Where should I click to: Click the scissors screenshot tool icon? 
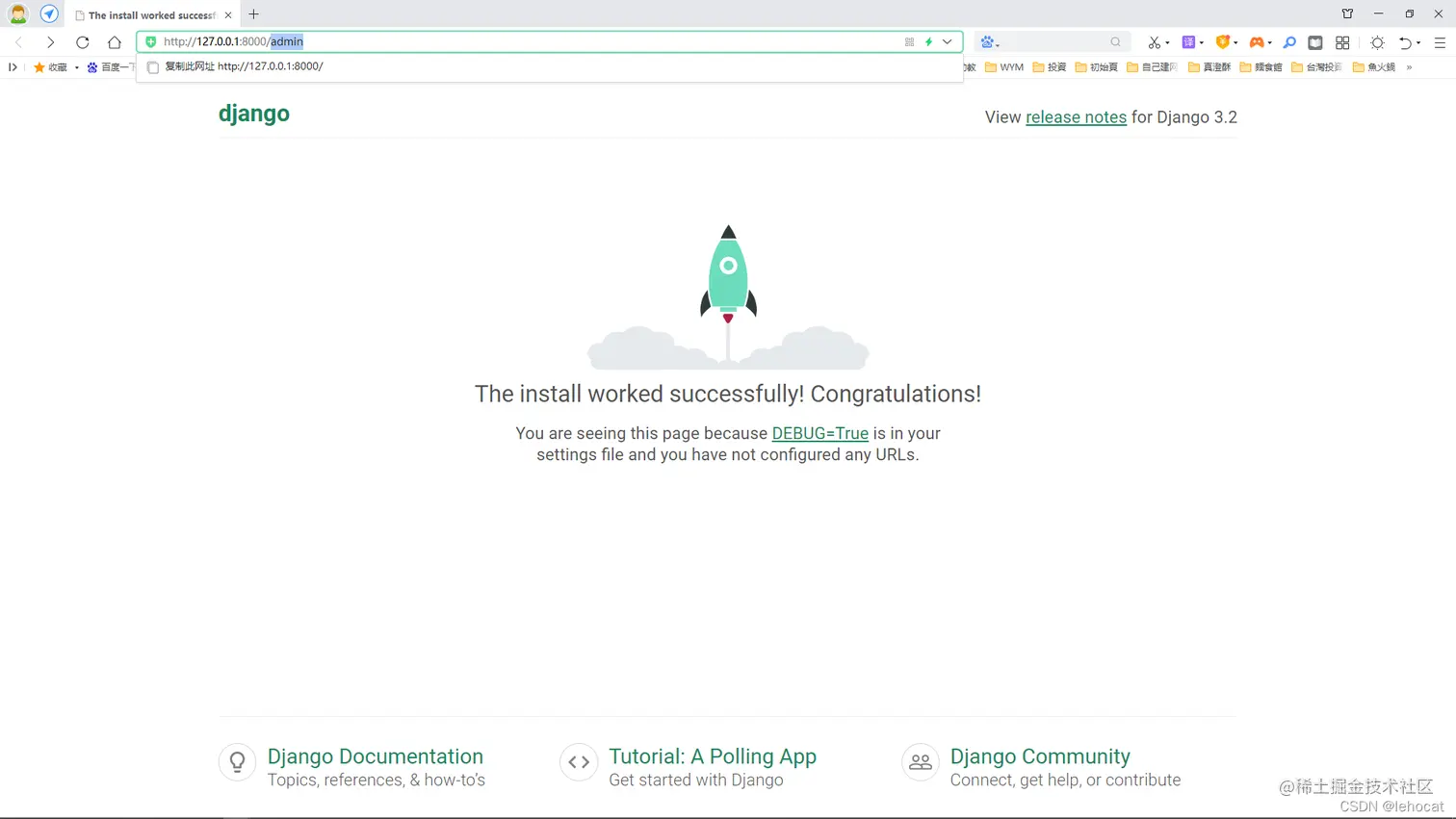click(x=1154, y=42)
